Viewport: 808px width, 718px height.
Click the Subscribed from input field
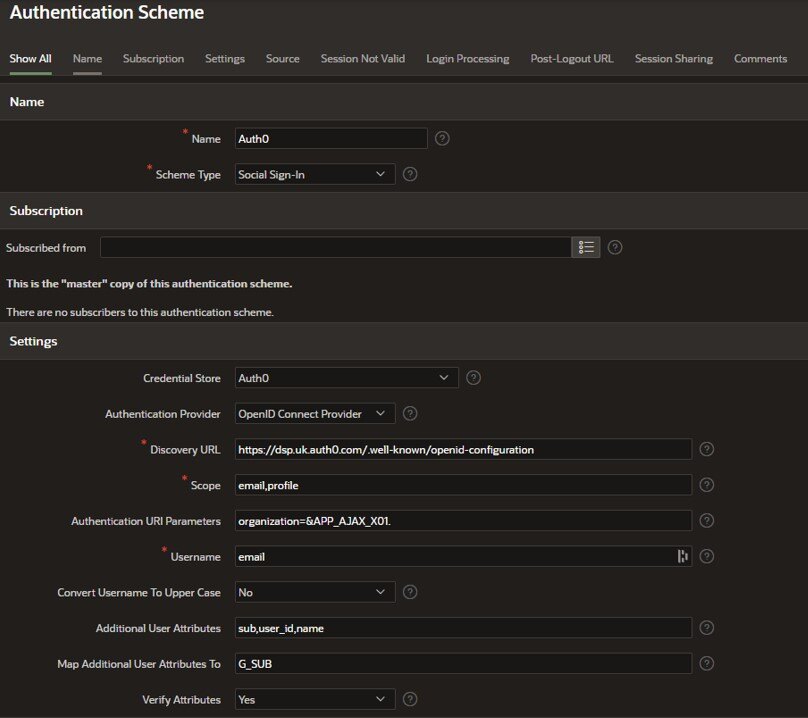coord(335,247)
